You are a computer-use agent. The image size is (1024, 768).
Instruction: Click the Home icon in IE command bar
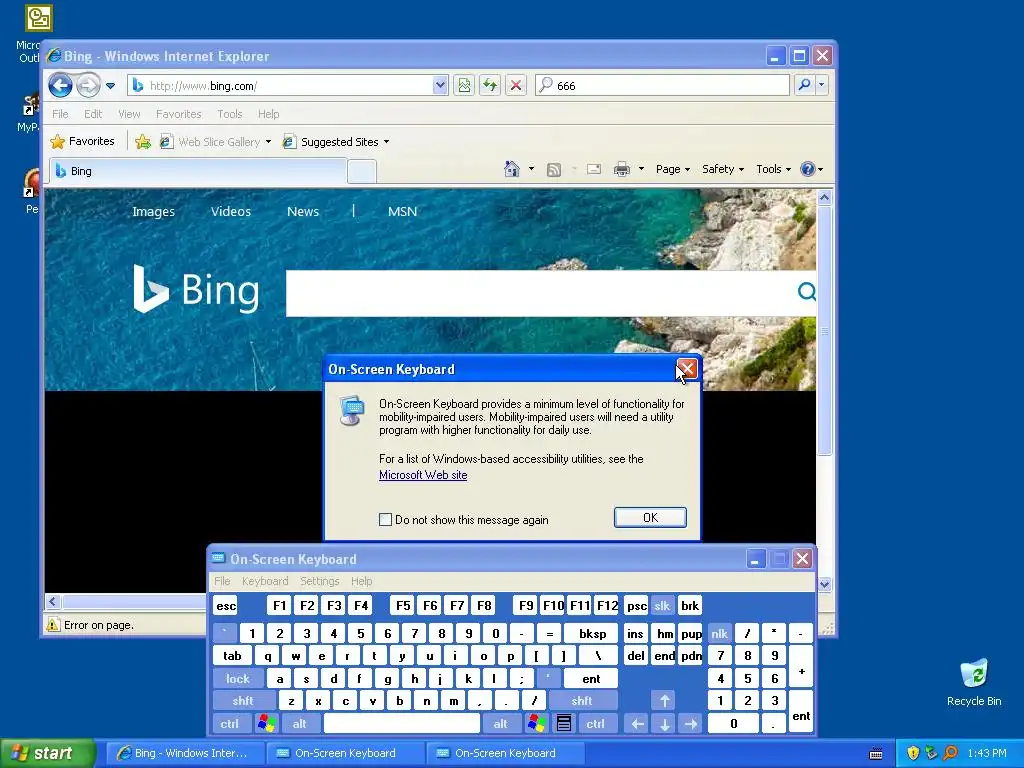coord(512,169)
